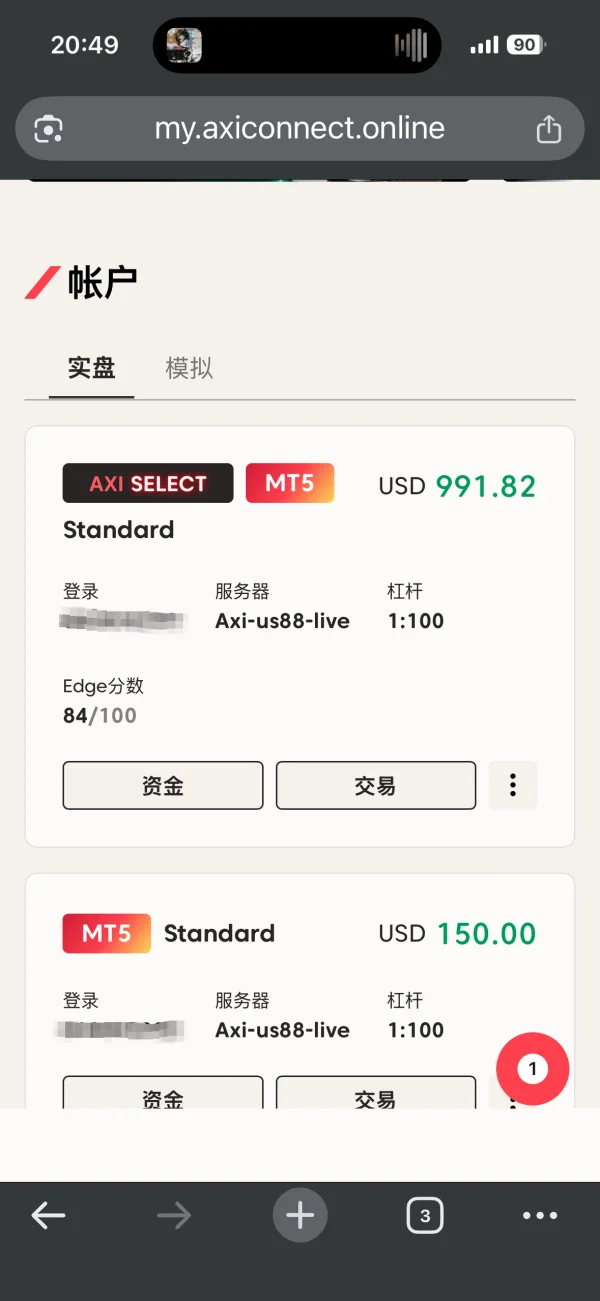The image size is (600, 1301).
Task: Open a new tab with plus button
Action: pyautogui.click(x=300, y=1215)
